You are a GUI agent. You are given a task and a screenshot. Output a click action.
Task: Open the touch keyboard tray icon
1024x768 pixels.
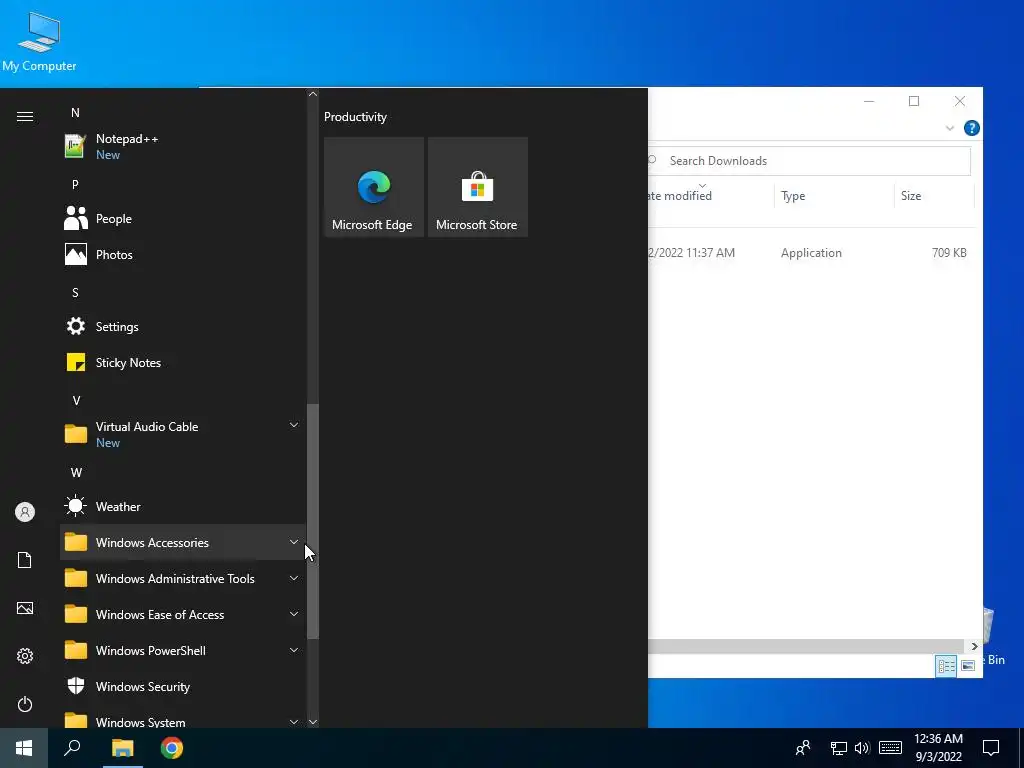[890, 748]
